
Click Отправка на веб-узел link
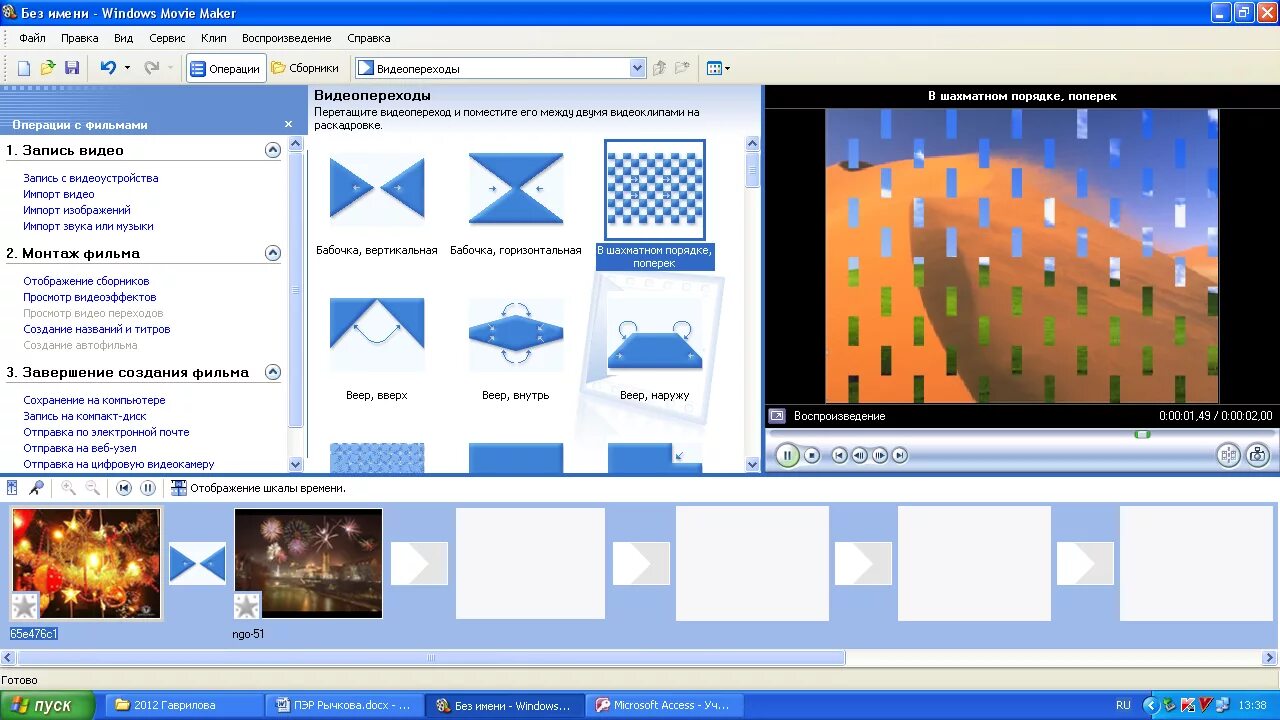coord(80,448)
